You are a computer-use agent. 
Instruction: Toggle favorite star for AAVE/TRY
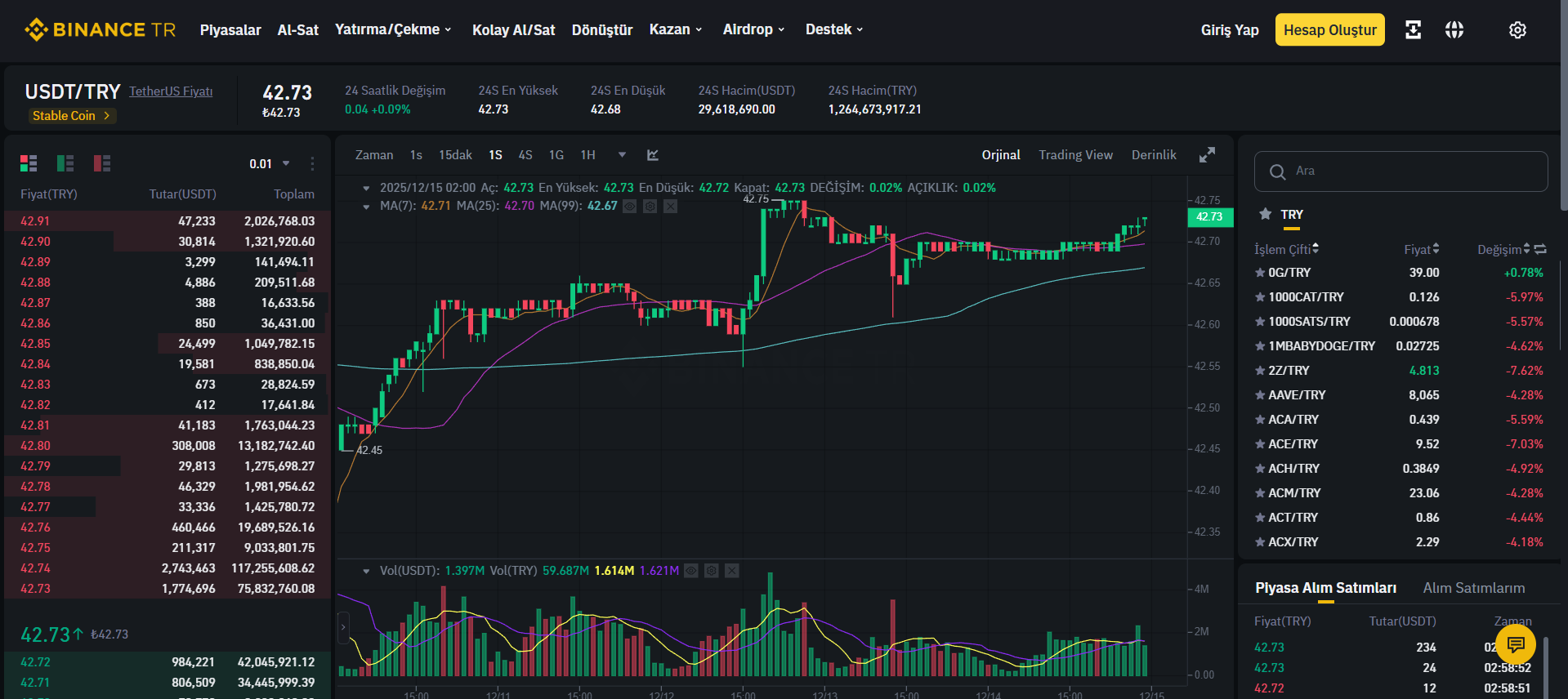pyautogui.click(x=1260, y=395)
